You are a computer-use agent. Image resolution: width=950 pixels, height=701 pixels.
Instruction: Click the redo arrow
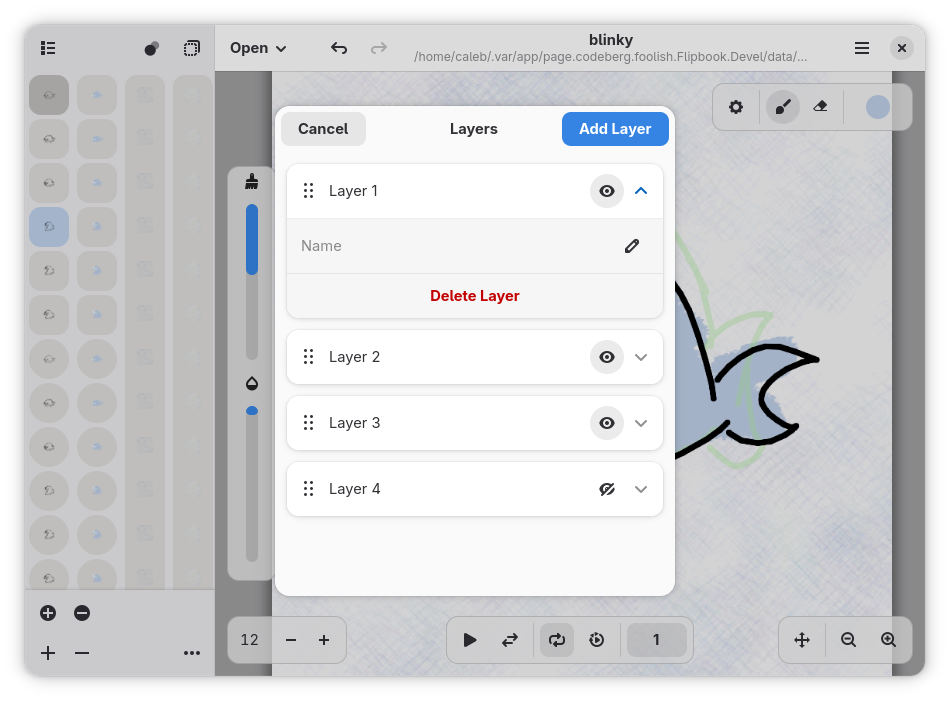pyautogui.click(x=379, y=48)
